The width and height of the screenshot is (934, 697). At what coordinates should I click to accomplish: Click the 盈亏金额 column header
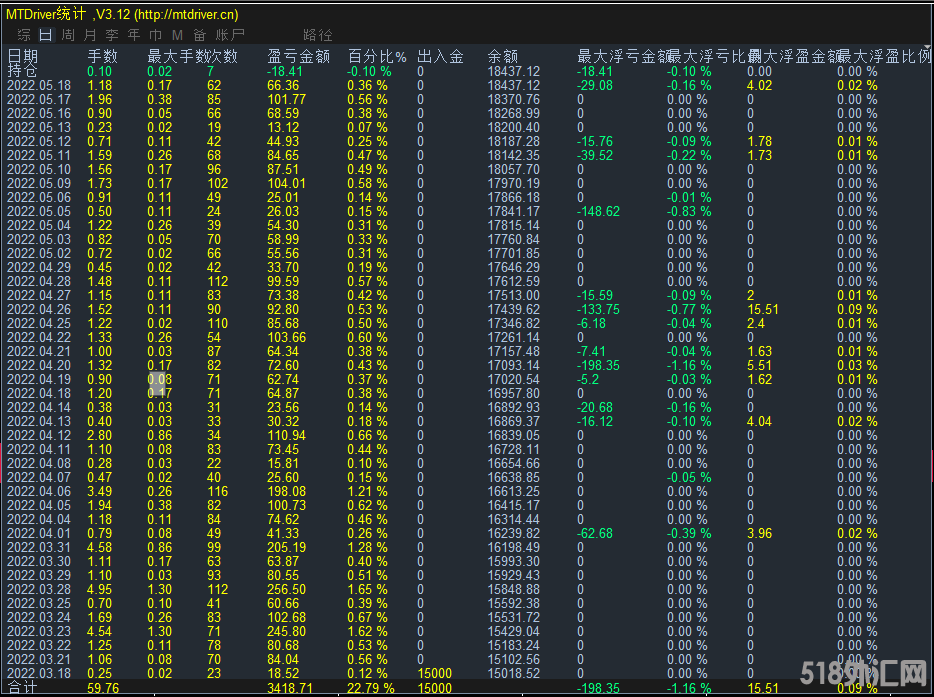pos(299,57)
